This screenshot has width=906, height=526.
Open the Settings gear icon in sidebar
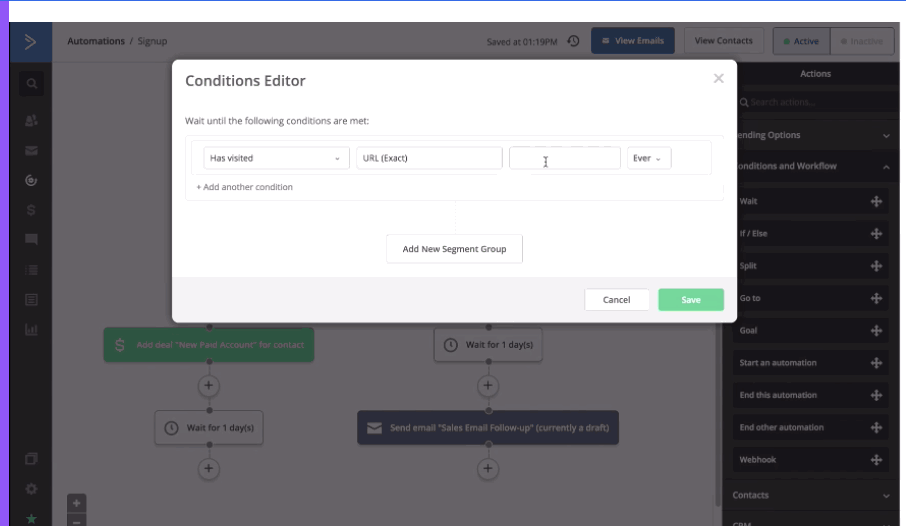coord(31,489)
